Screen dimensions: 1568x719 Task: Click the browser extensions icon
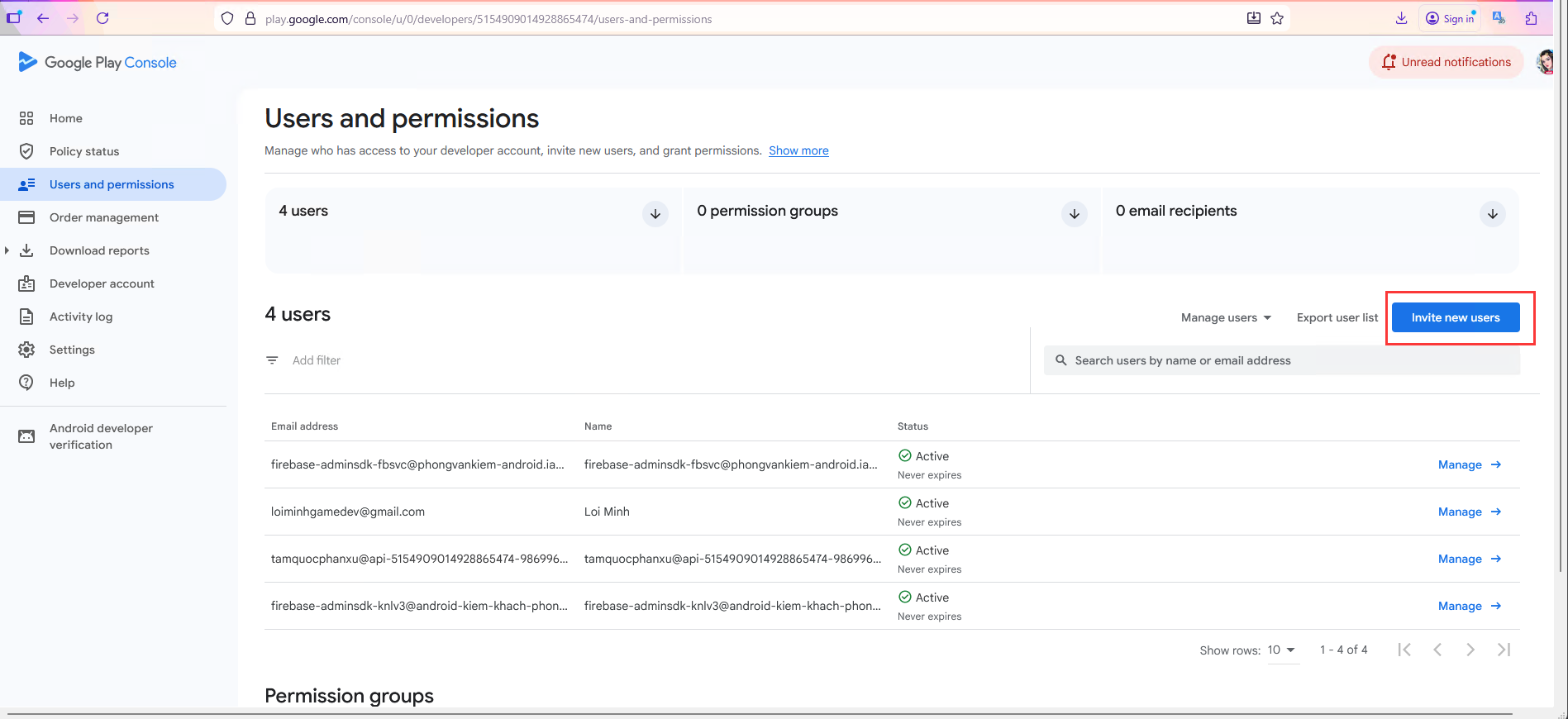[1531, 18]
